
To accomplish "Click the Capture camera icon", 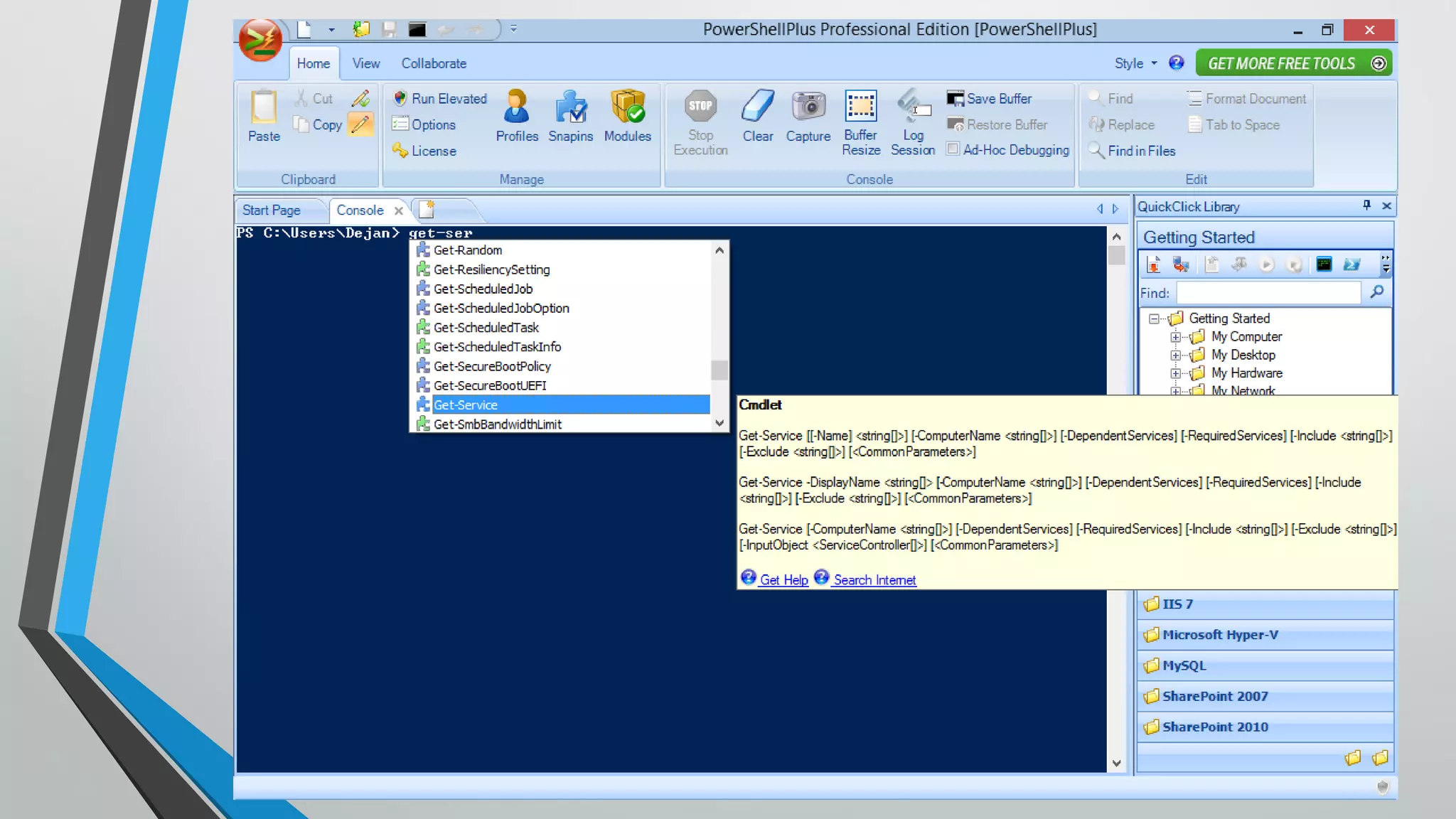I will 808,107.
